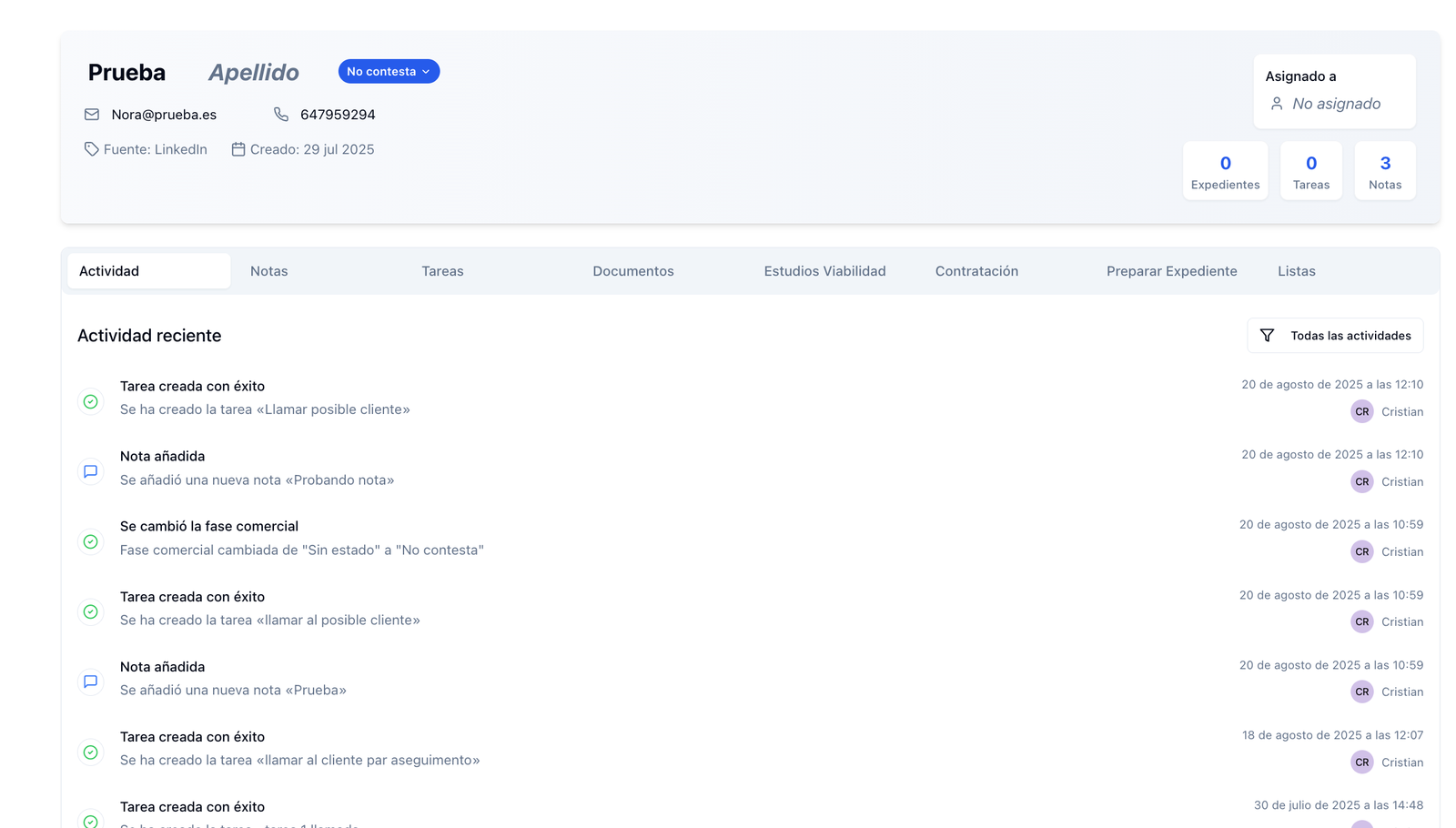Screen dimensions: 1456x828
Task: Open the Estudios Viabilidad tab
Action: pyautogui.click(x=825, y=271)
